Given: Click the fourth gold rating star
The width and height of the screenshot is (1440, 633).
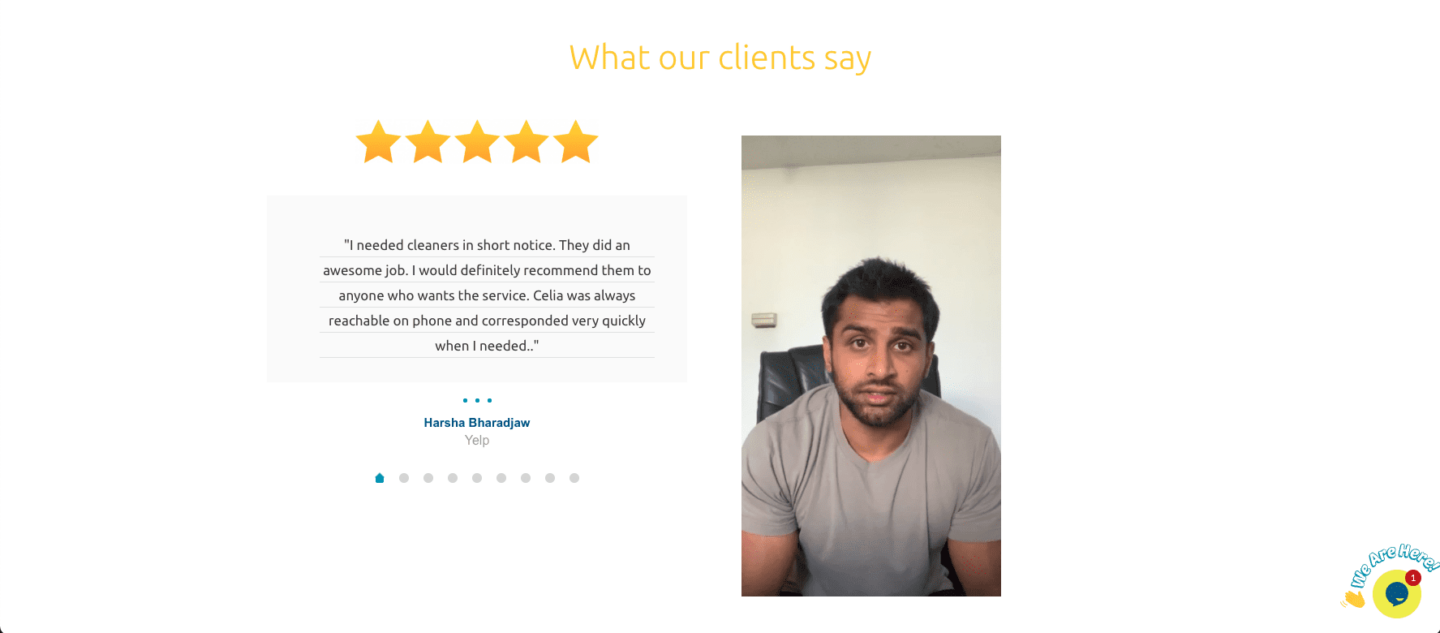Looking at the screenshot, I should pos(526,142).
